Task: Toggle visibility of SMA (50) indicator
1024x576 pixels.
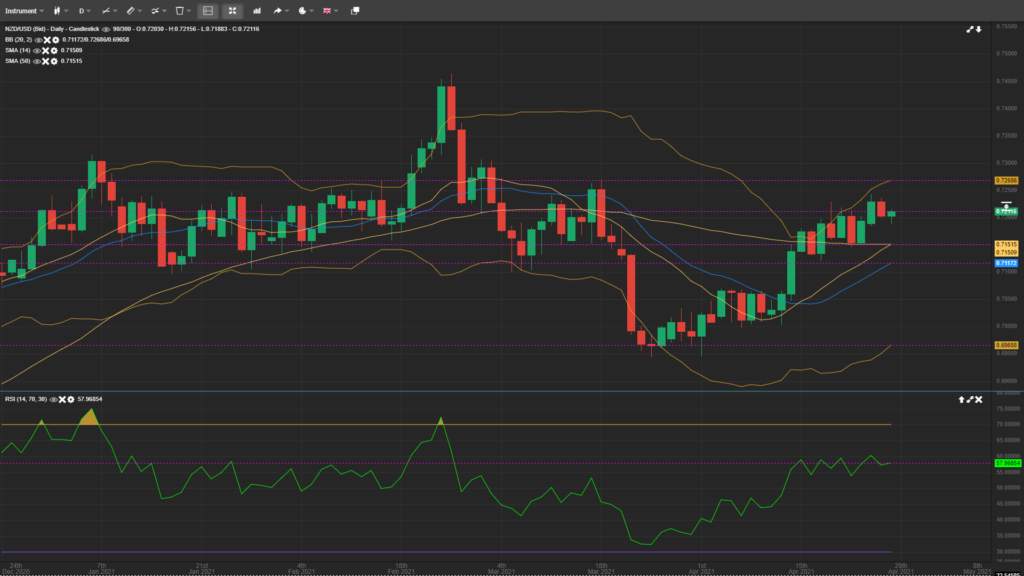Action: pos(37,61)
